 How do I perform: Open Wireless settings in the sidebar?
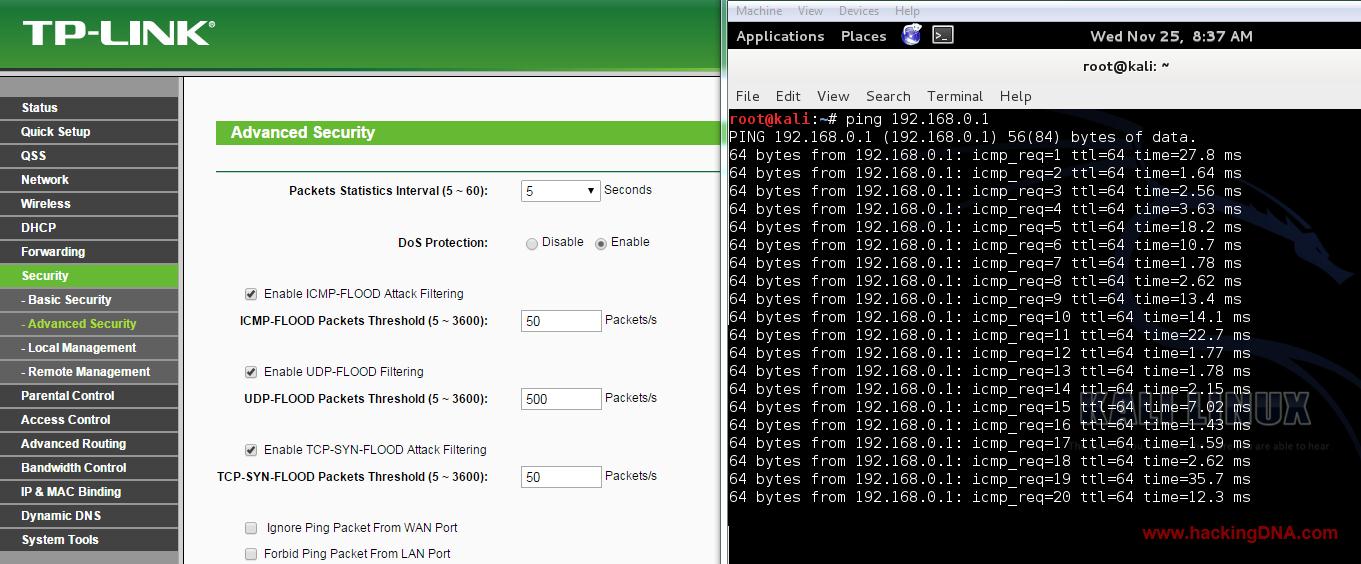tap(89, 204)
